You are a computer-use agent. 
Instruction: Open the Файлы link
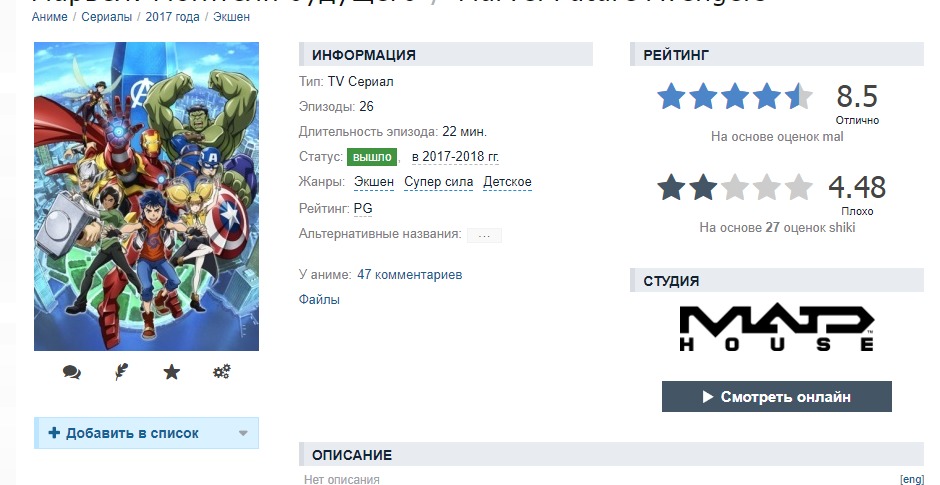319,299
